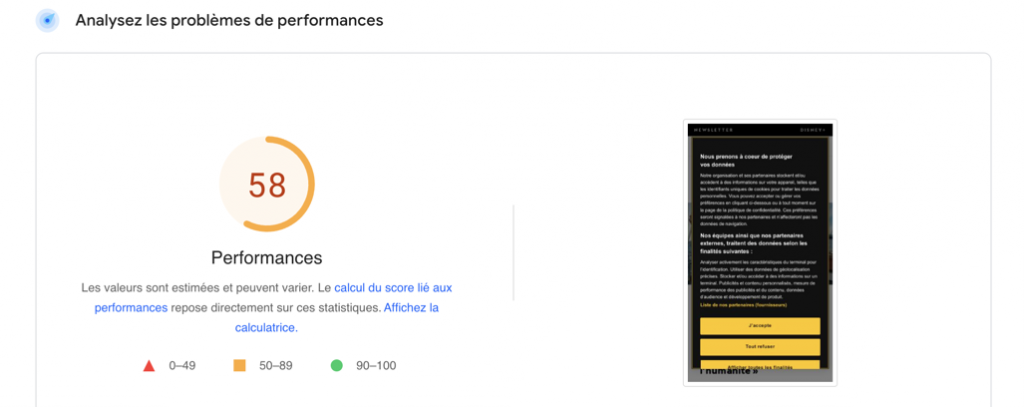This screenshot has width=1024, height=407.
Task: Click "DISNEY+" in the preview header
Action: pos(814,130)
